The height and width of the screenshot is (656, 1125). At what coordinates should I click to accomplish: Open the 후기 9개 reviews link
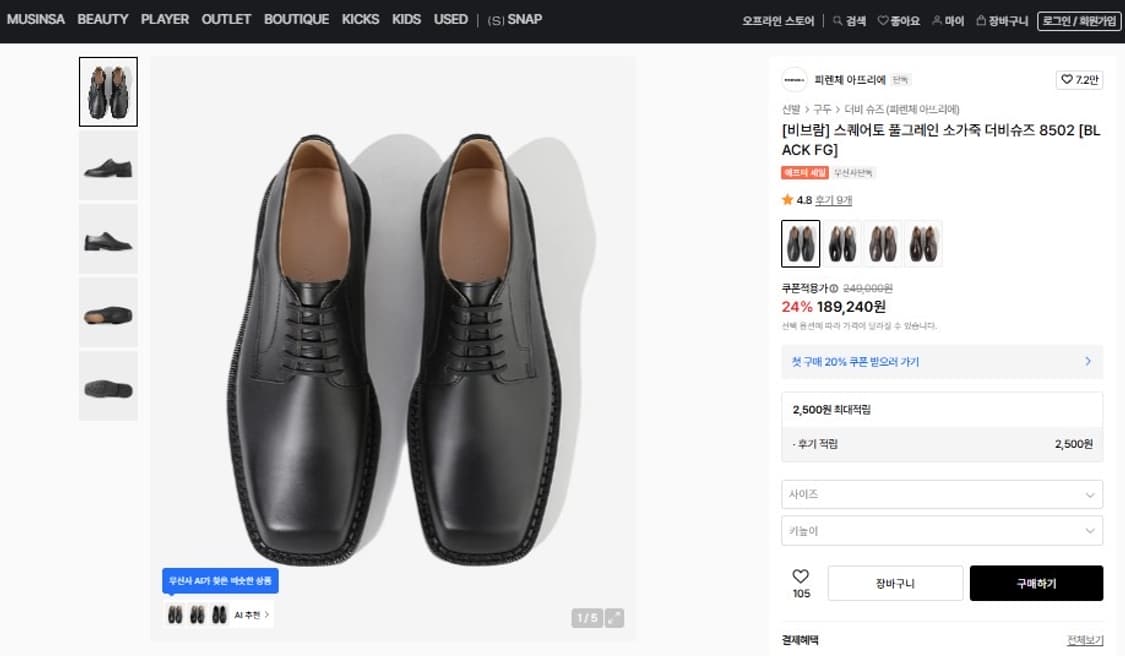(834, 200)
